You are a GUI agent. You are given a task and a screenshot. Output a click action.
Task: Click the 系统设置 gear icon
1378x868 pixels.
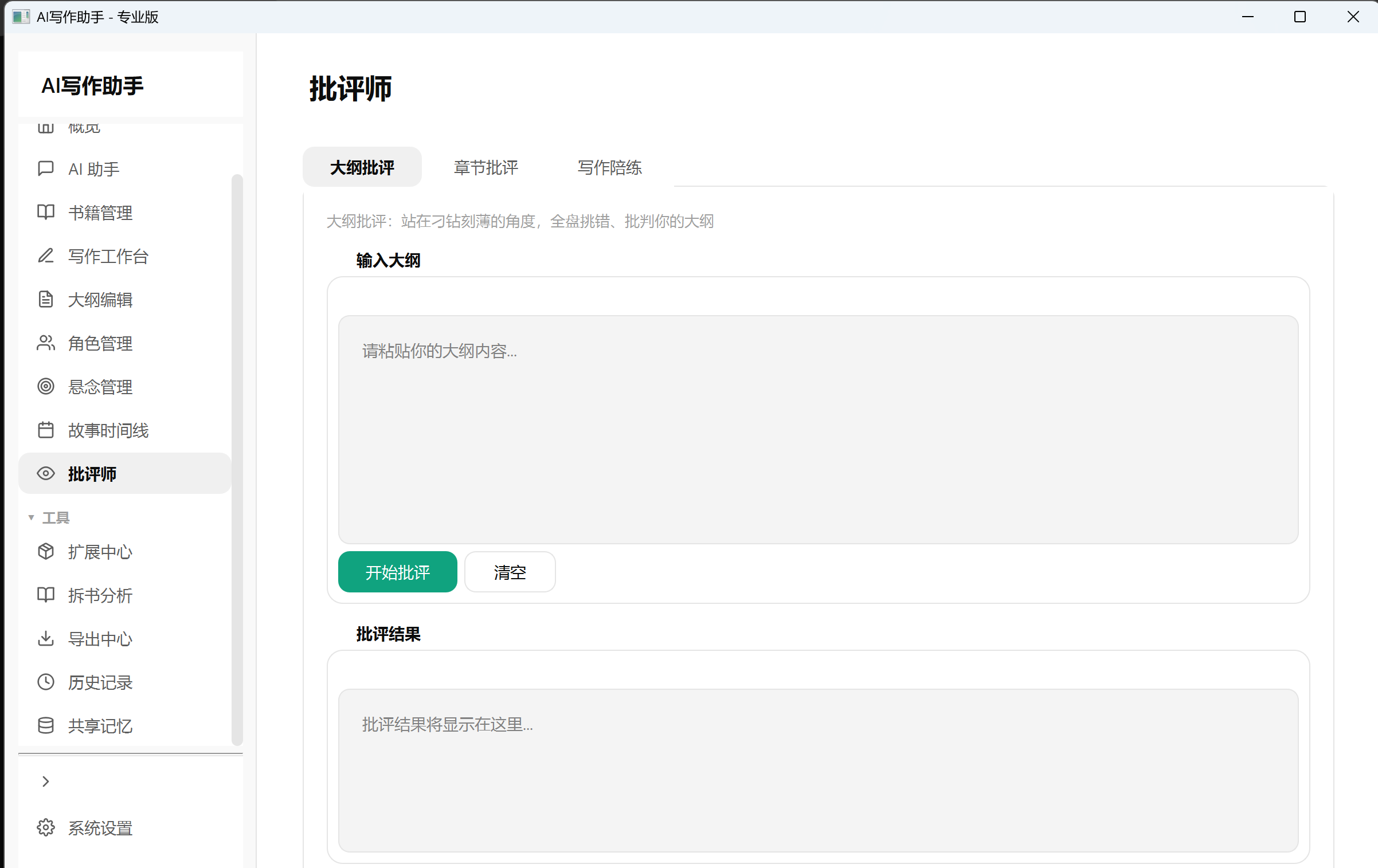(46, 827)
